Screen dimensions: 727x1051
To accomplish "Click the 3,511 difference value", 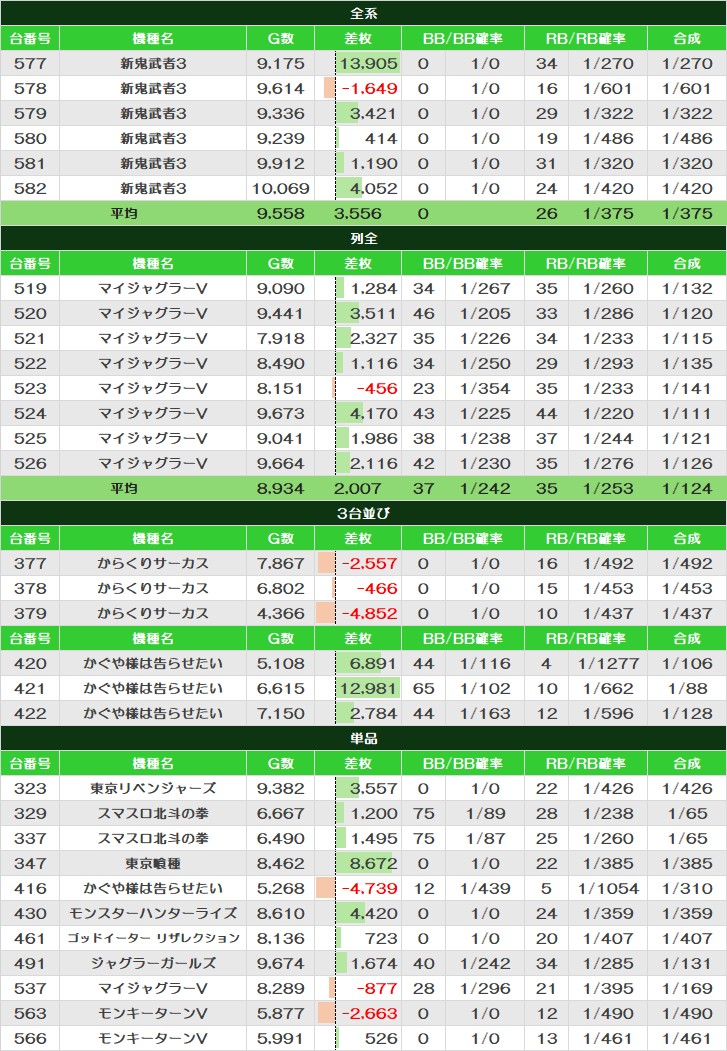I will point(373,314).
